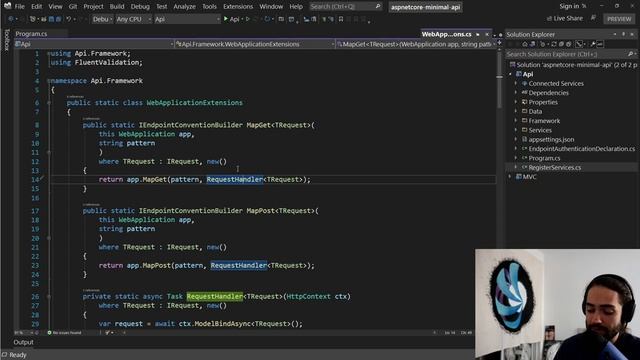Expand the Properties folder
This screenshot has width=640, height=360.
(x=516, y=102)
